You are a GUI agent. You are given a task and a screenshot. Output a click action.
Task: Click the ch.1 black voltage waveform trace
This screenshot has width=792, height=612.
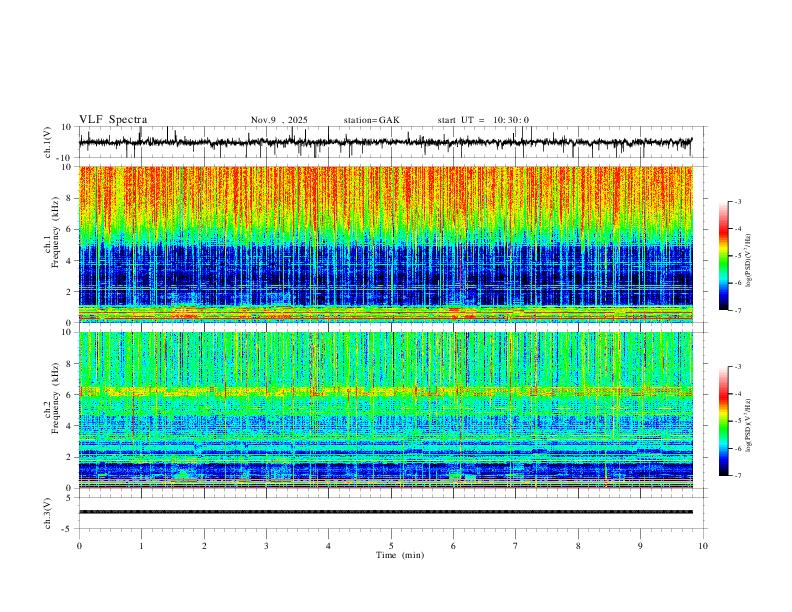(385, 142)
